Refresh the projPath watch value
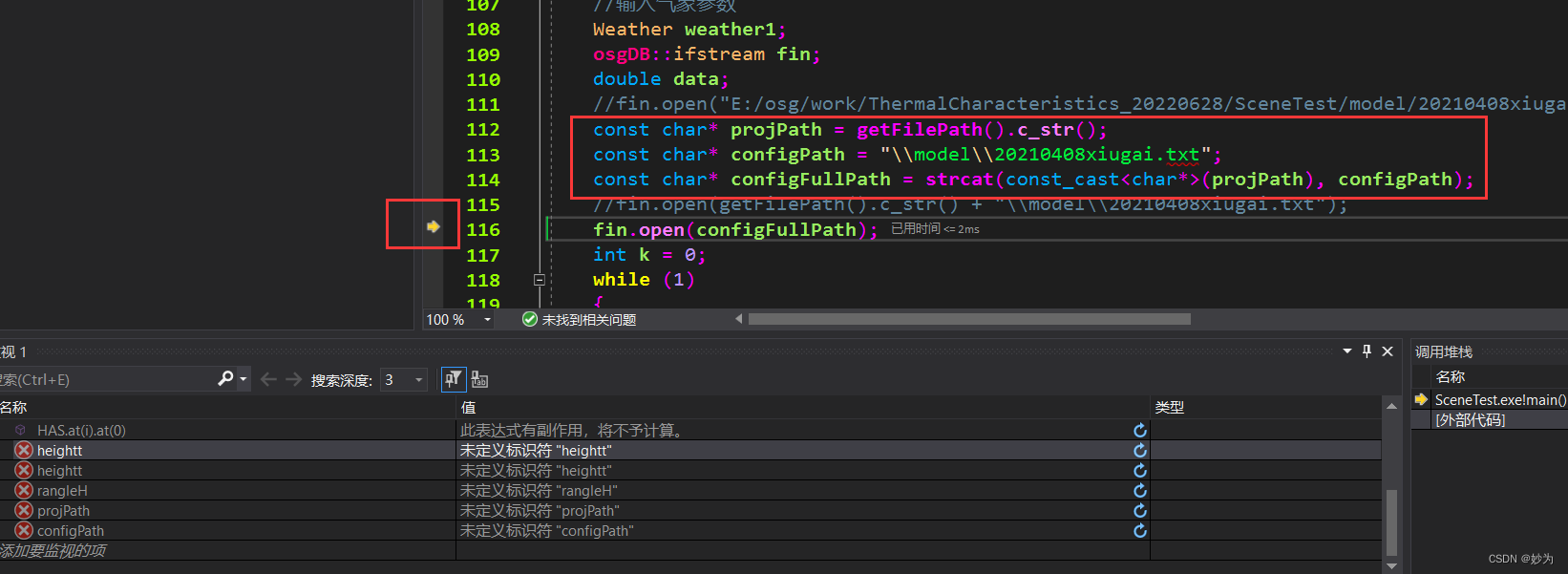The height and width of the screenshot is (574, 1568). point(1139,511)
